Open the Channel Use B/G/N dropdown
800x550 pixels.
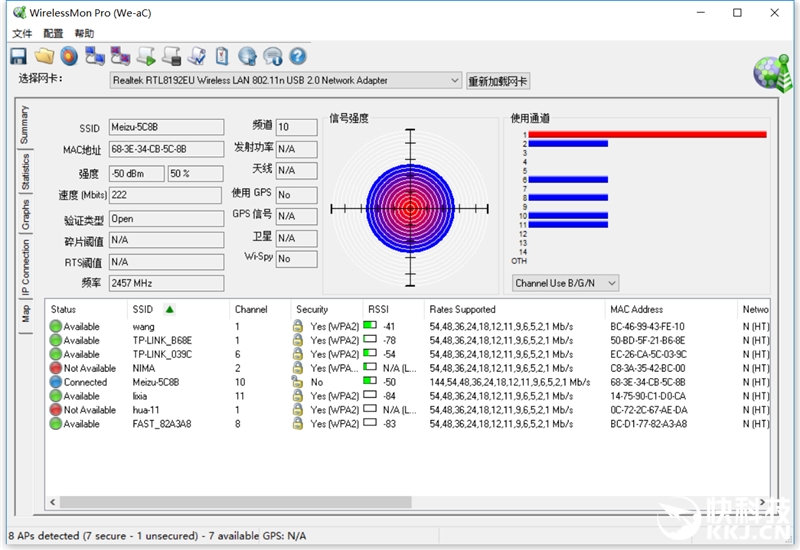[x=611, y=283]
